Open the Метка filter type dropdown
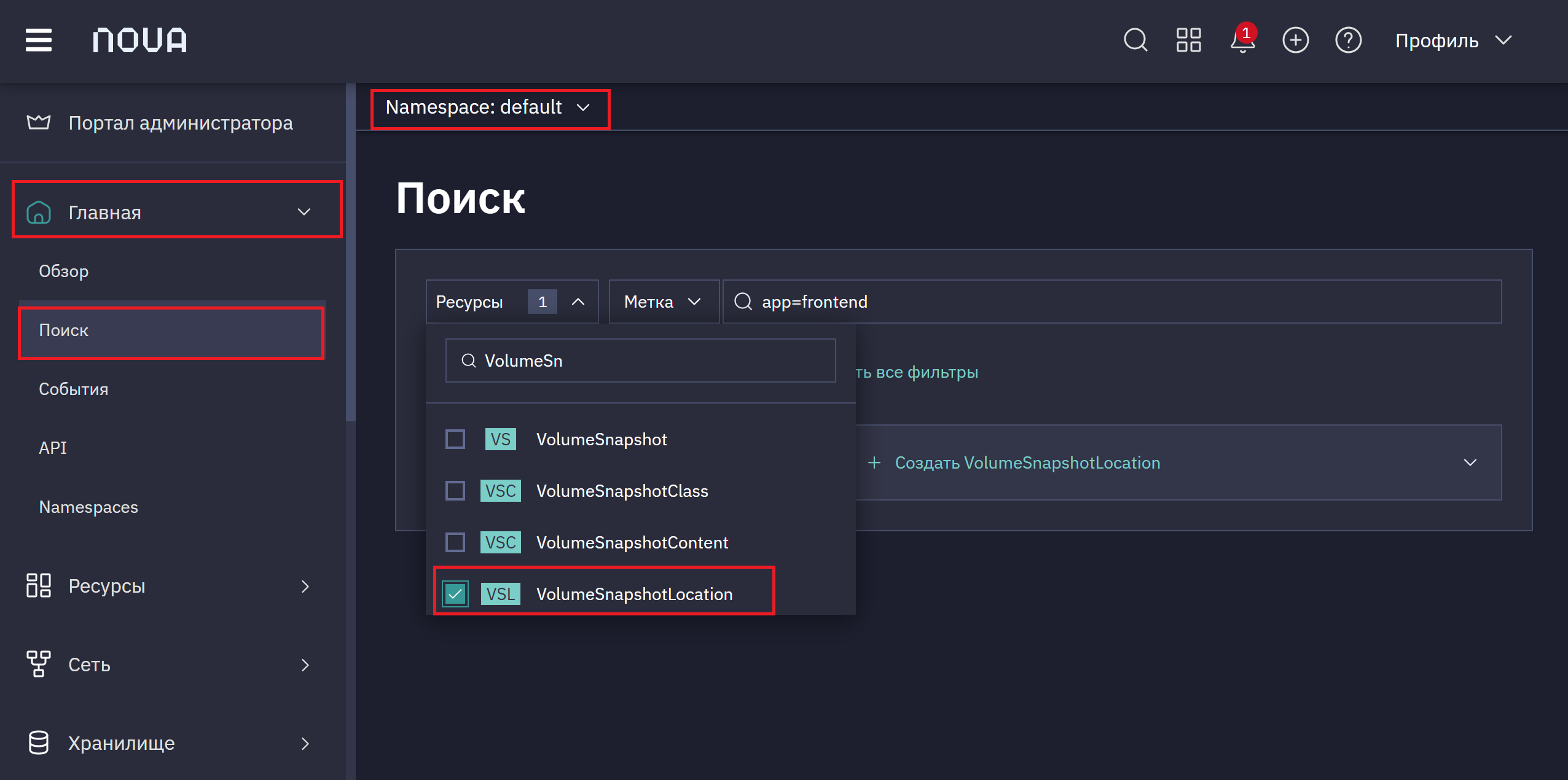This screenshot has height=780, width=1568. [x=664, y=302]
